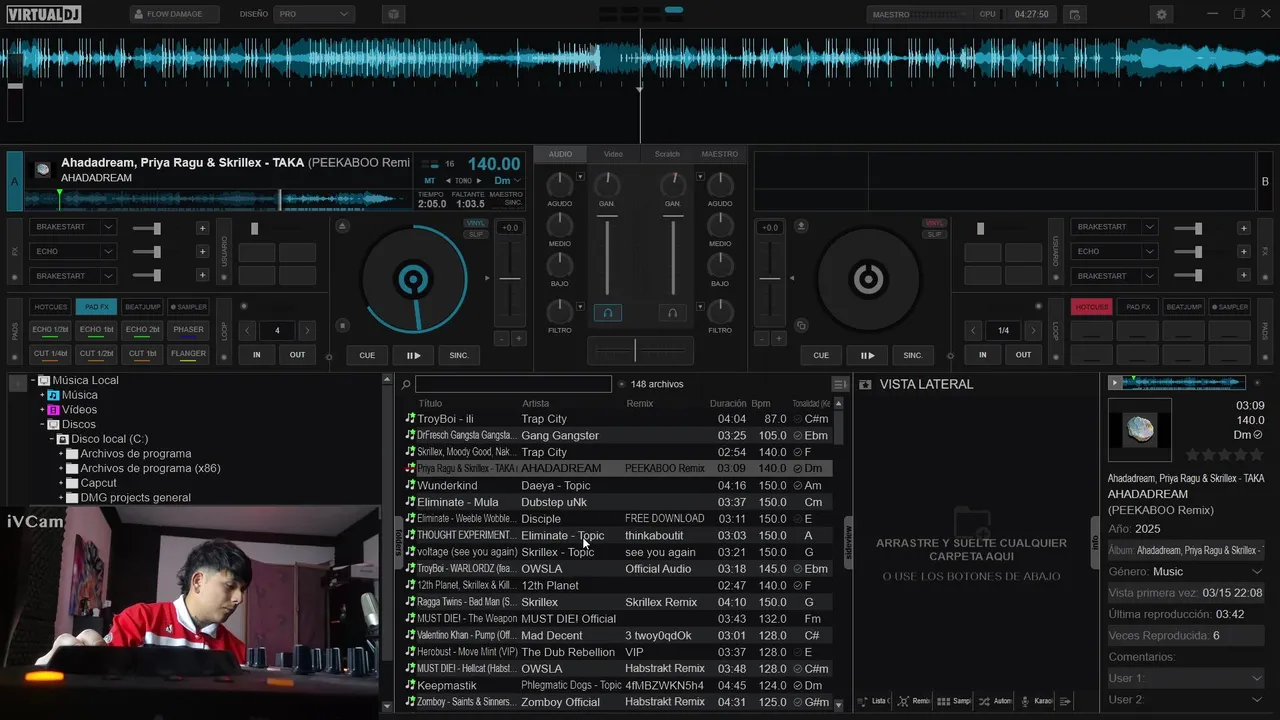Play the prelisten preview in the info panel
Screen dimensions: 1280x720
tap(1115, 383)
